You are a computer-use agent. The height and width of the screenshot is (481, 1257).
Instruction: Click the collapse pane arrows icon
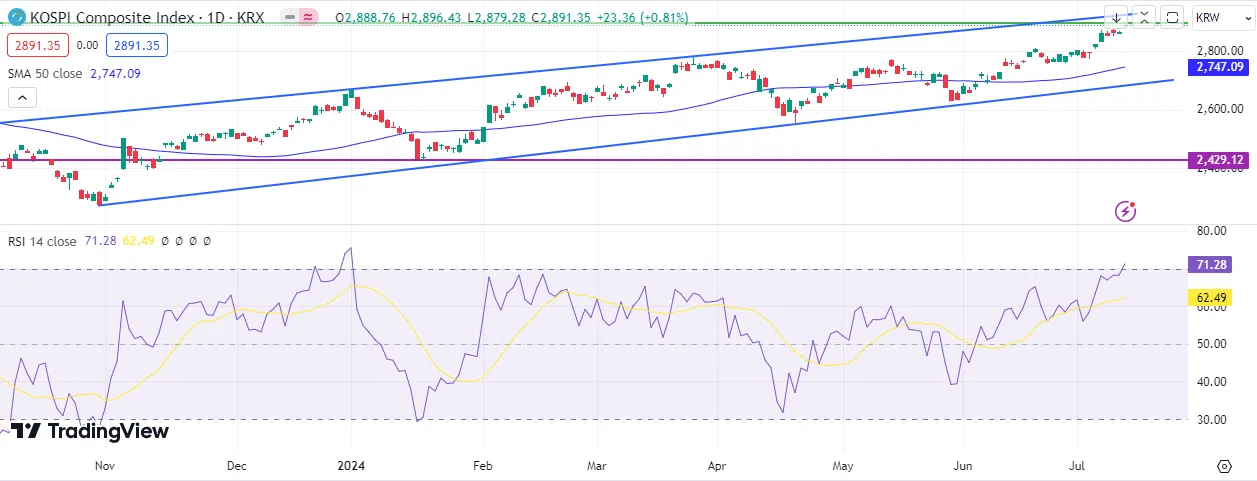pyautogui.click(x=1144, y=17)
